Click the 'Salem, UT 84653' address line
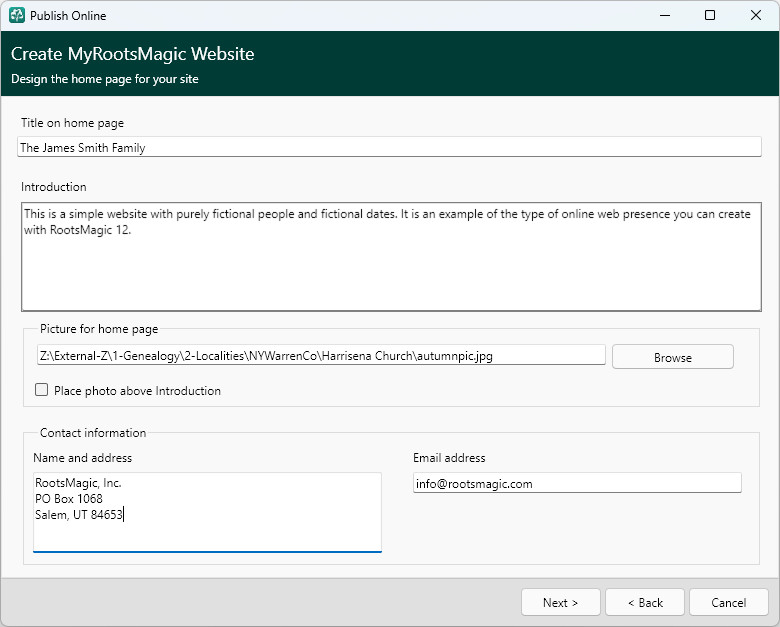This screenshot has width=780, height=627. (79, 515)
